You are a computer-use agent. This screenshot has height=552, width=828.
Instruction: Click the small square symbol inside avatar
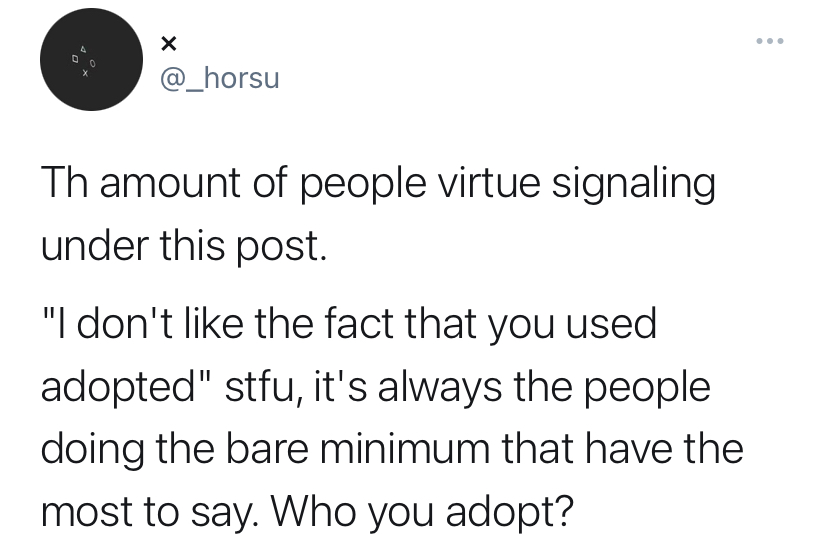[x=75, y=59]
